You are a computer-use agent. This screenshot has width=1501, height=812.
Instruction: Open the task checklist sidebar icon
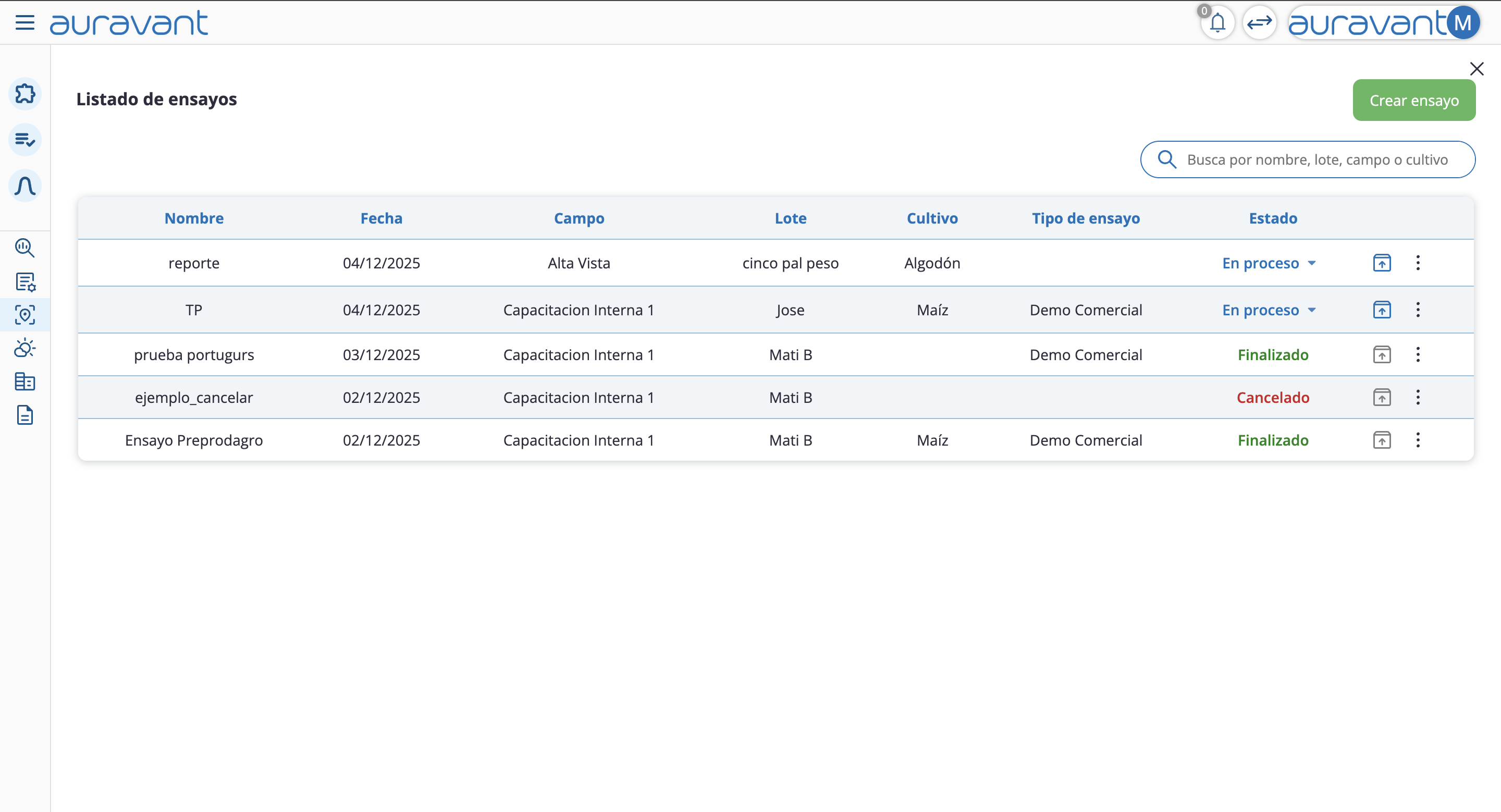point(25,140)
